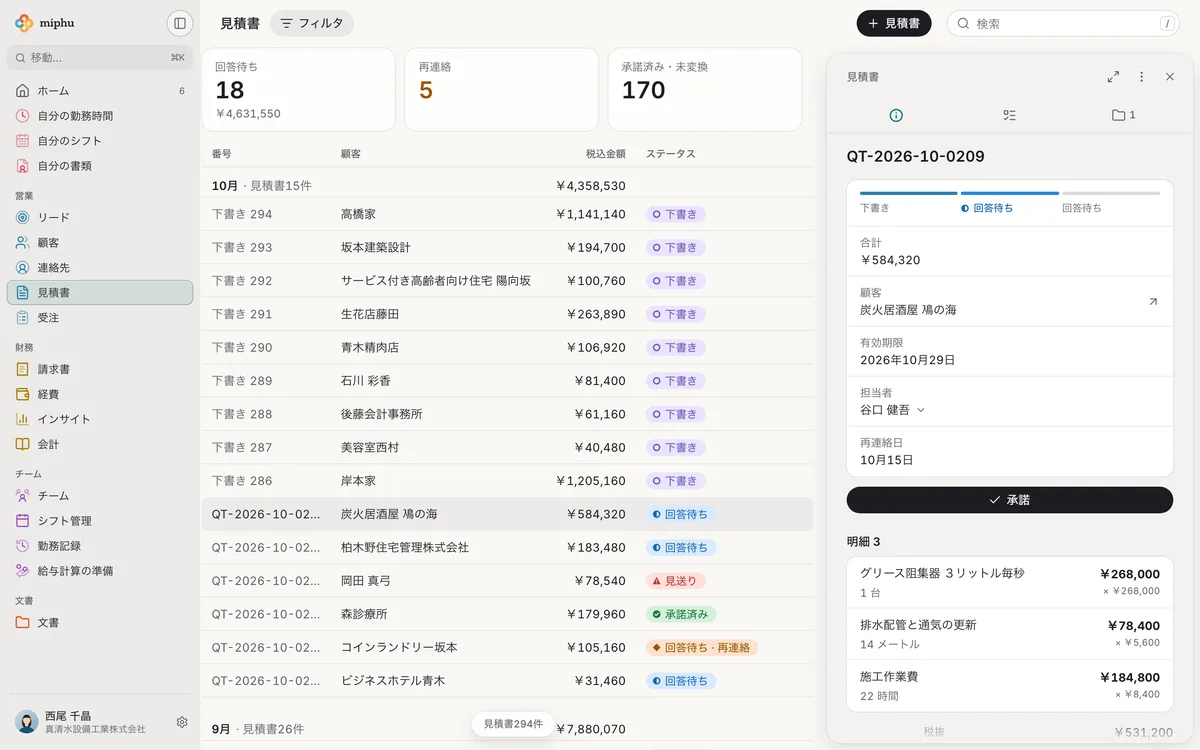Open 会計 in sidebar

[100, 444]
